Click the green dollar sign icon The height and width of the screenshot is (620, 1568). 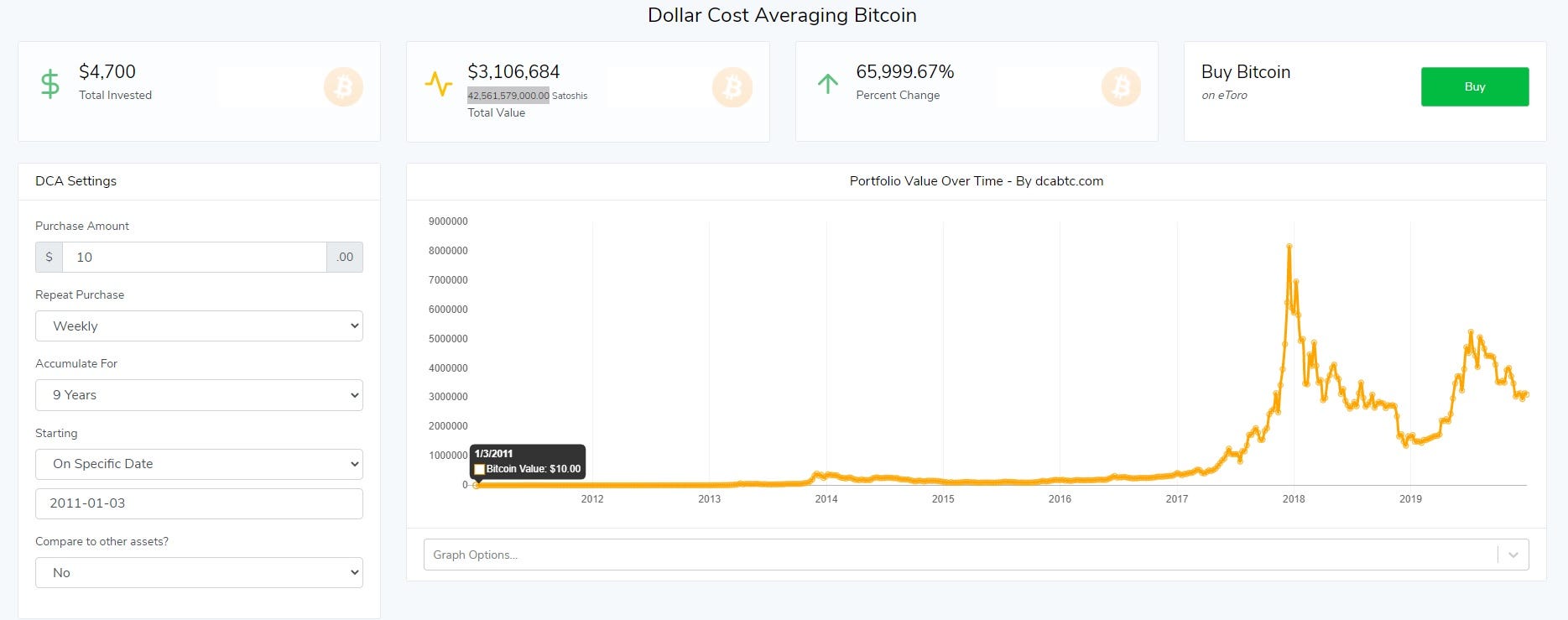tap(50, 85)
